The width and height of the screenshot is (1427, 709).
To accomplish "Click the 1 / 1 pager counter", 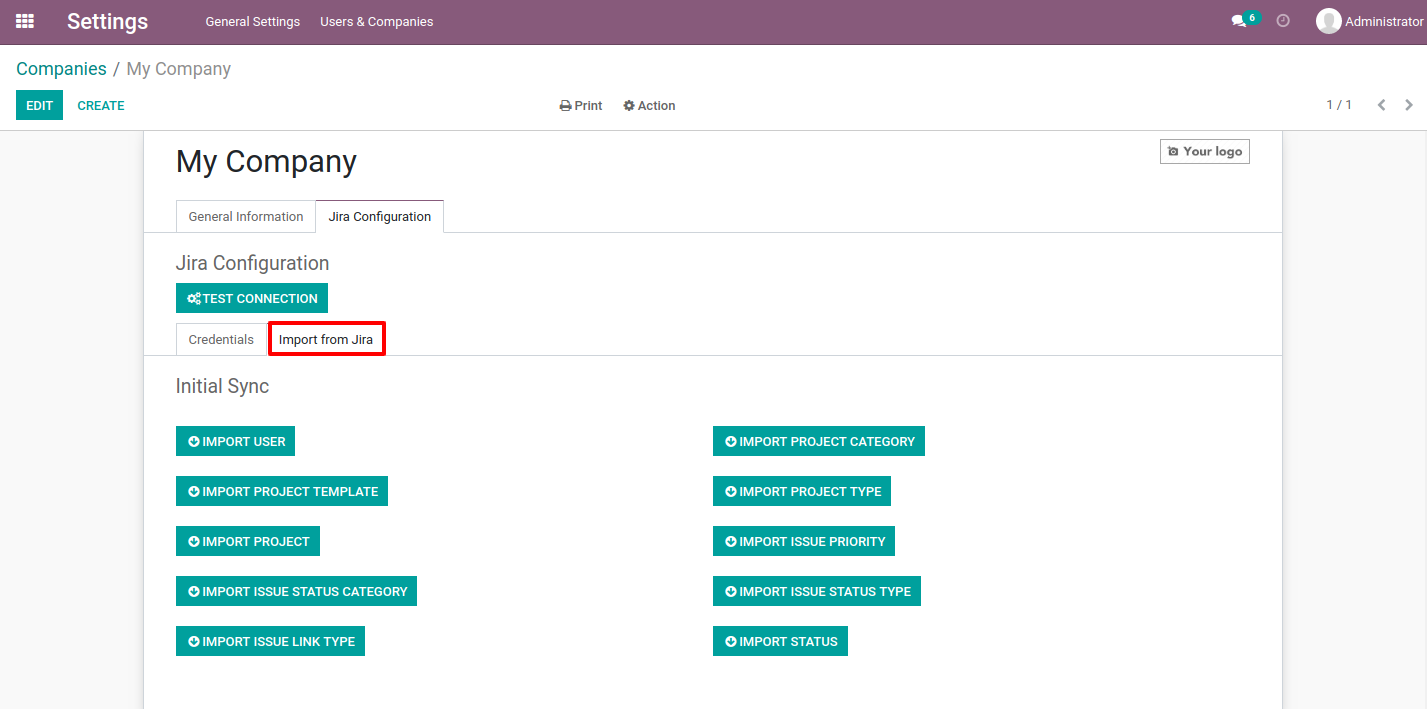I will click(1339, 105).
